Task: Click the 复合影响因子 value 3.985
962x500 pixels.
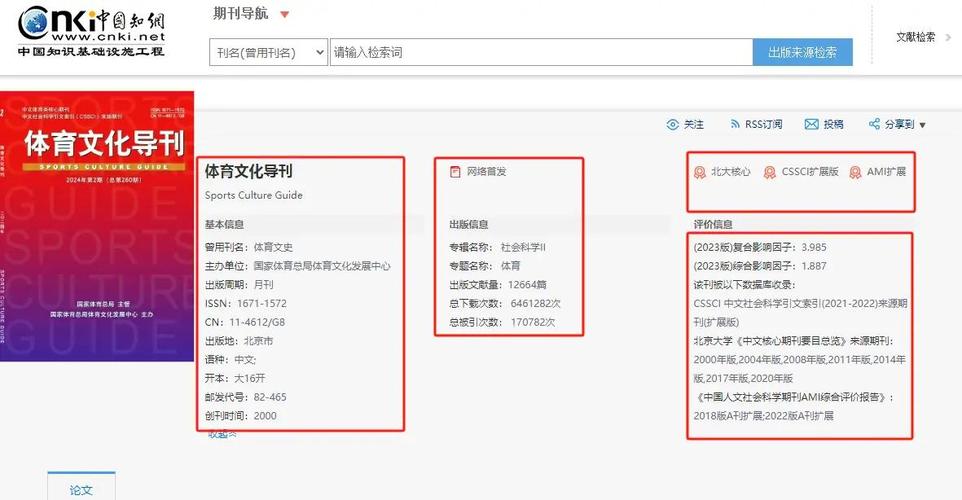Action: 814,247
